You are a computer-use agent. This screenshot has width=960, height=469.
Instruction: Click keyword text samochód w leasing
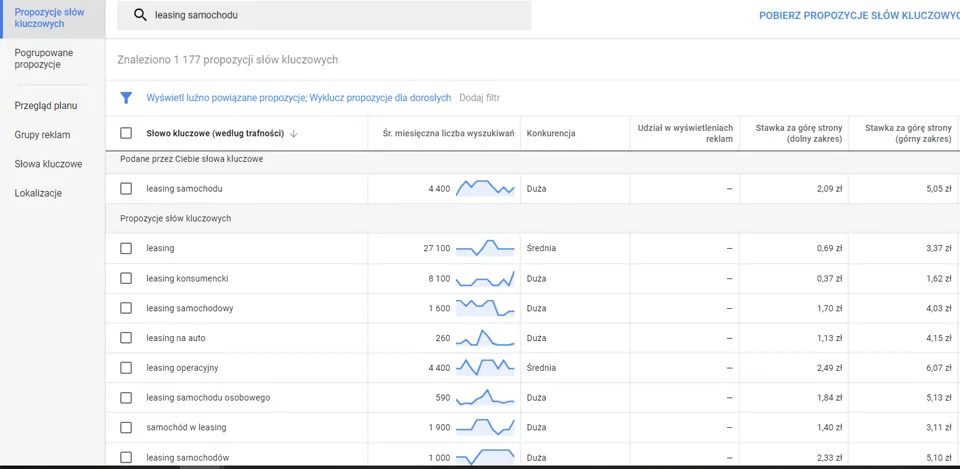click(x=186, y=427)
